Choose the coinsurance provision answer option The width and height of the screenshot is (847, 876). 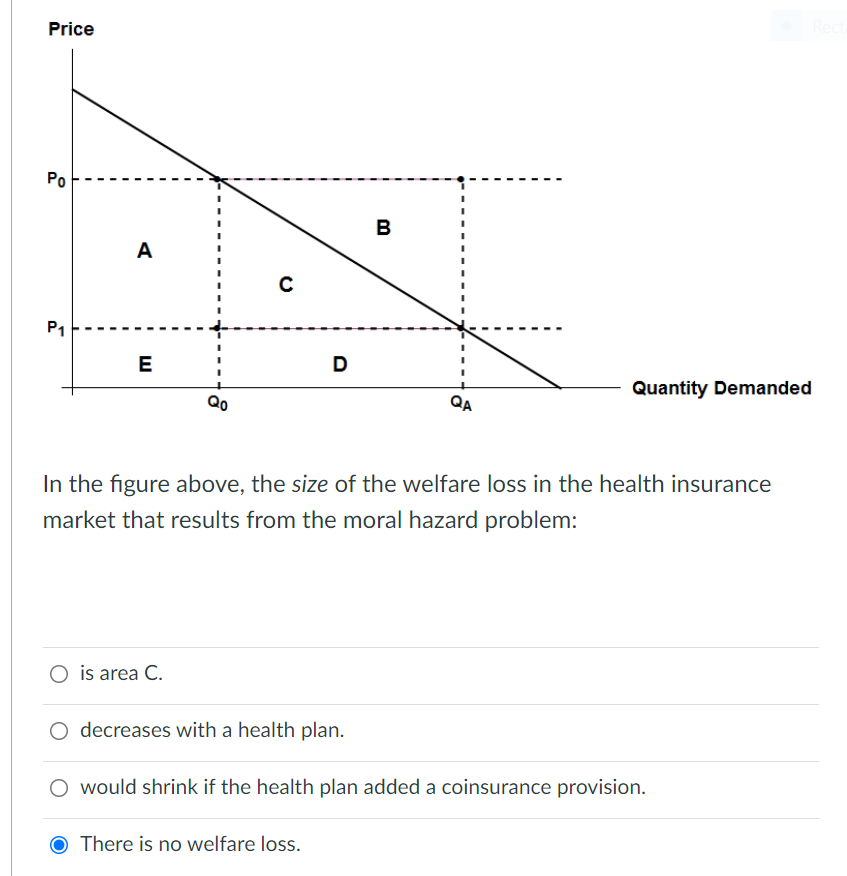tap(58, 787)
